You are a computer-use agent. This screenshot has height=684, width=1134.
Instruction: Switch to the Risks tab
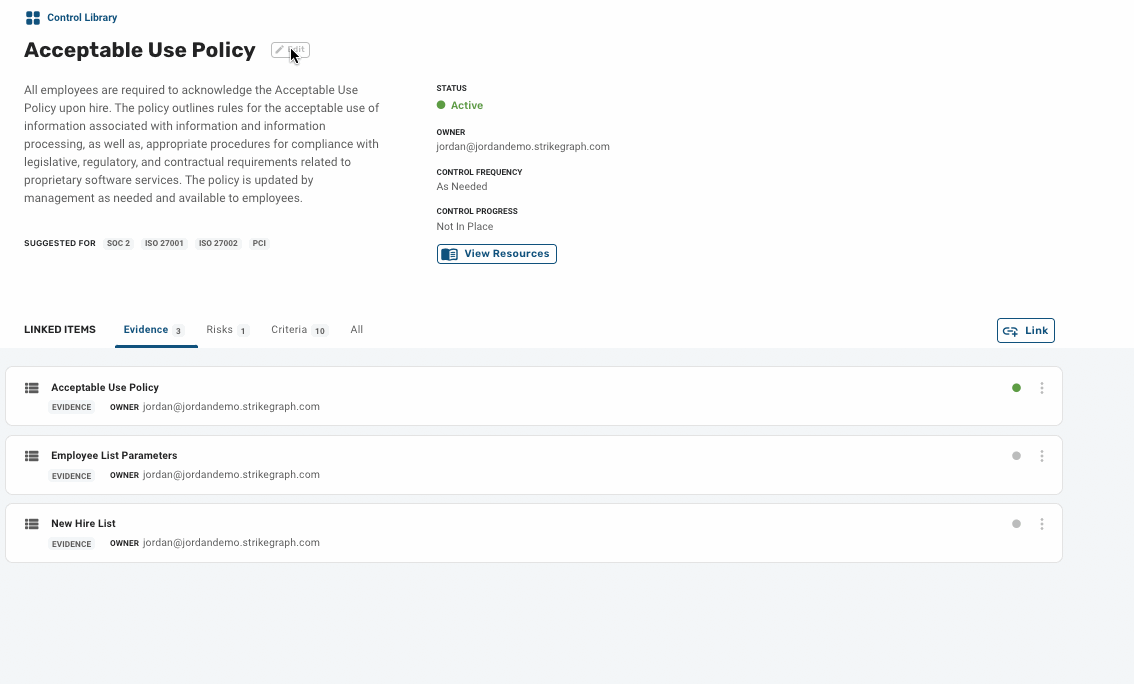pos(227,330)
